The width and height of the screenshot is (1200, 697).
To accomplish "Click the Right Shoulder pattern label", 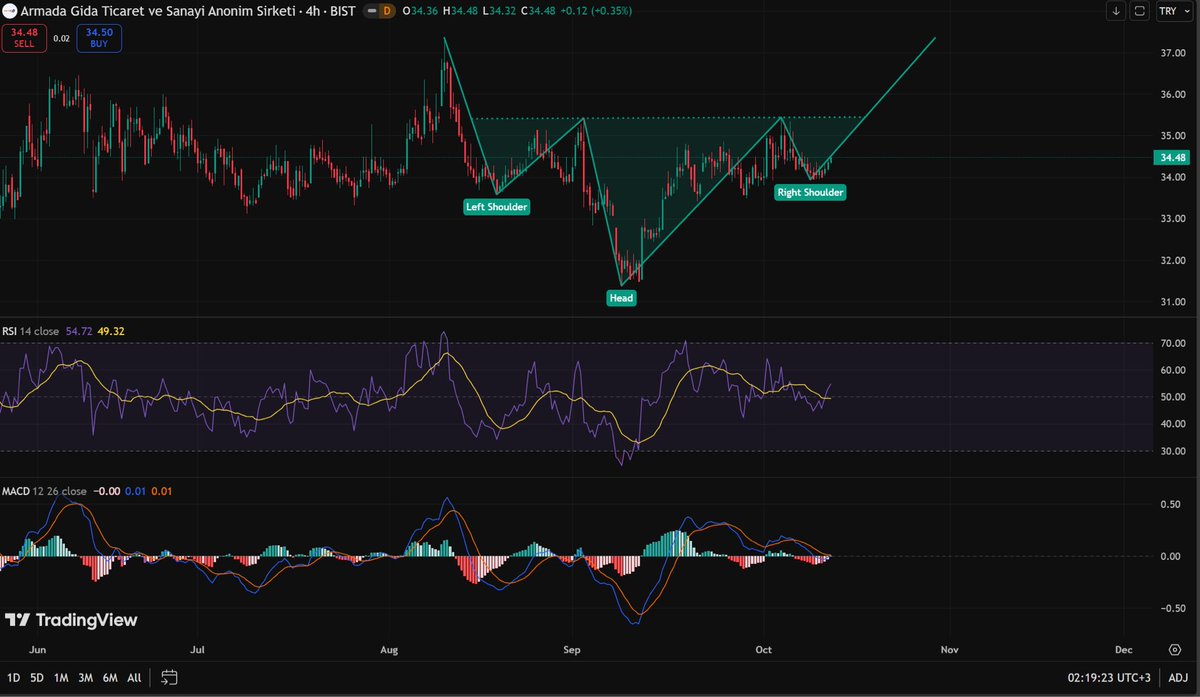I will click(811, 192).
